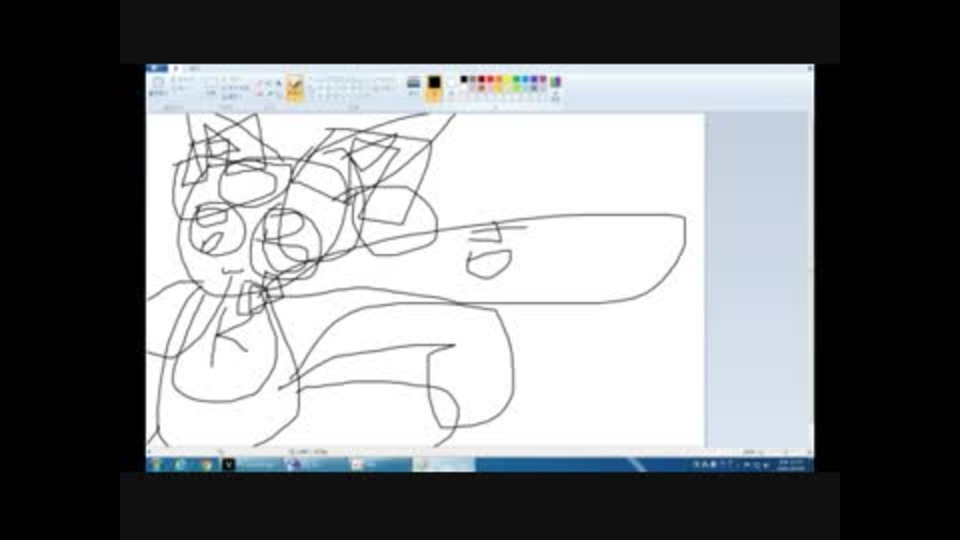Select the black Color 1 box

coord(434,87)
